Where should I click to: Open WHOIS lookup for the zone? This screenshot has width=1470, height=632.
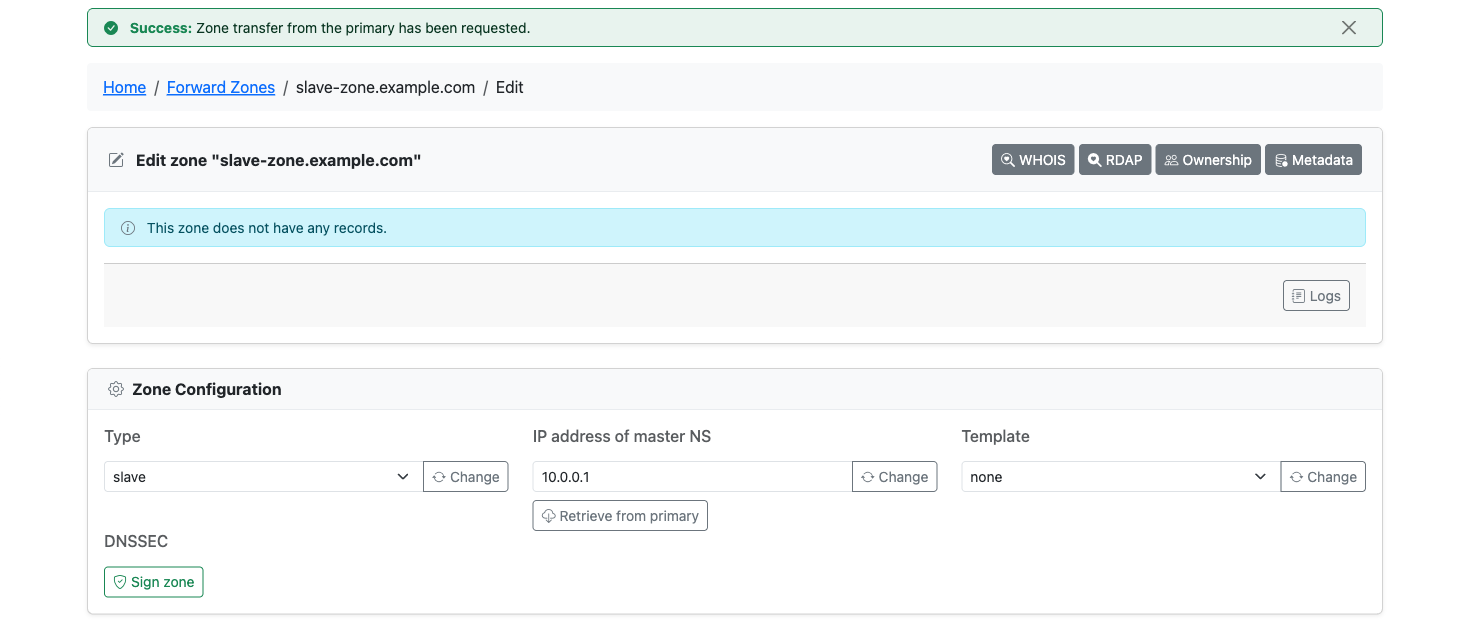pyautogui.click(x=1033, y=160)
